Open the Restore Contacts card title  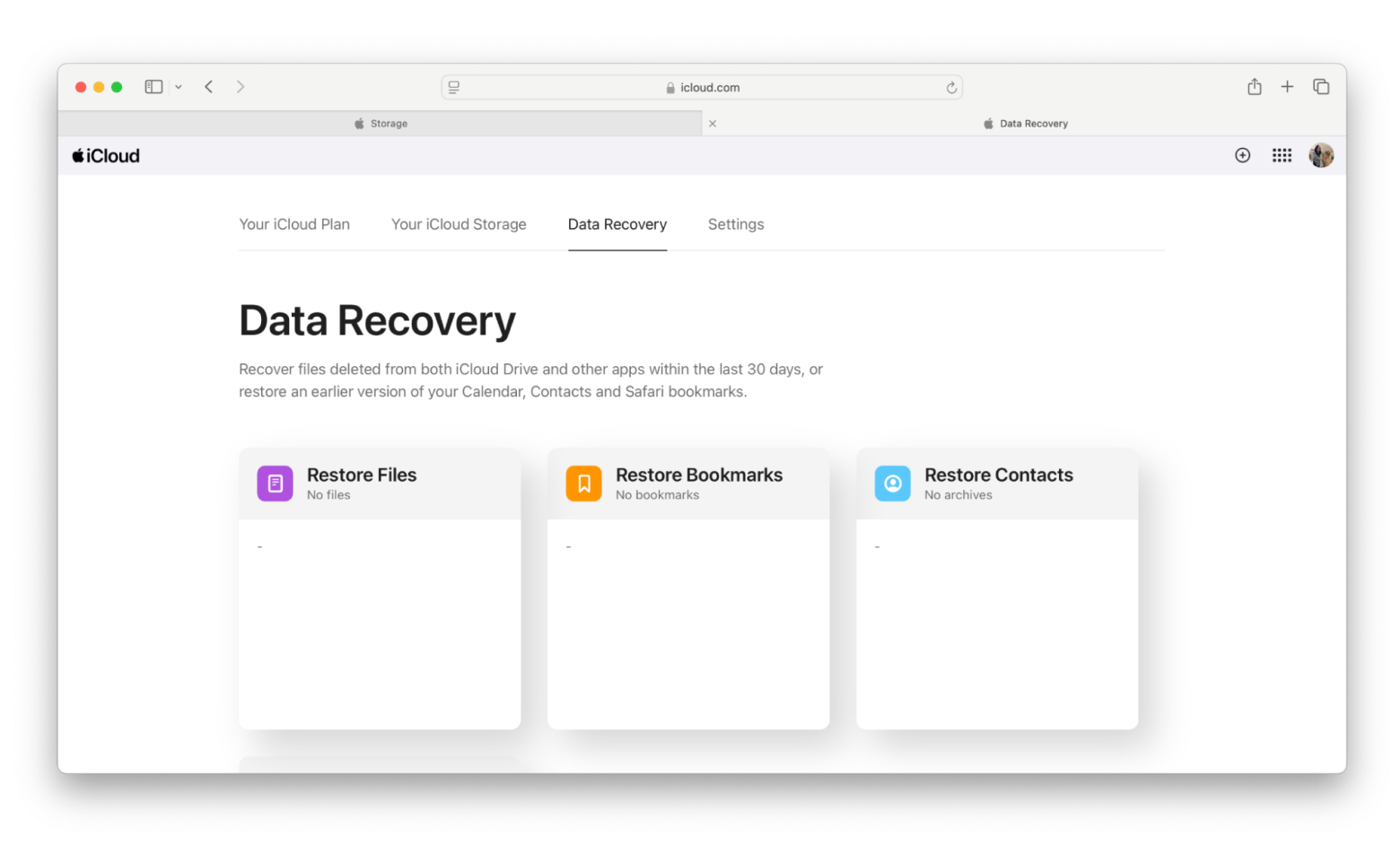tap(999, 475)
